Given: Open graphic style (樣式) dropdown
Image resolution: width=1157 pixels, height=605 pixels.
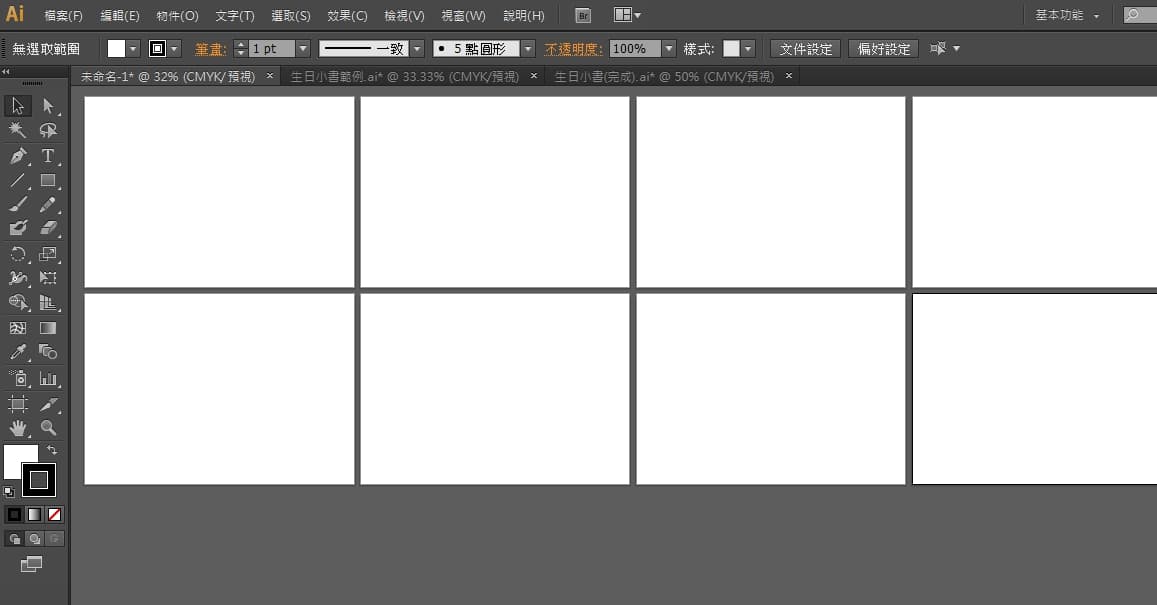Looking at the screenshot, I should [x=748, y=49].
